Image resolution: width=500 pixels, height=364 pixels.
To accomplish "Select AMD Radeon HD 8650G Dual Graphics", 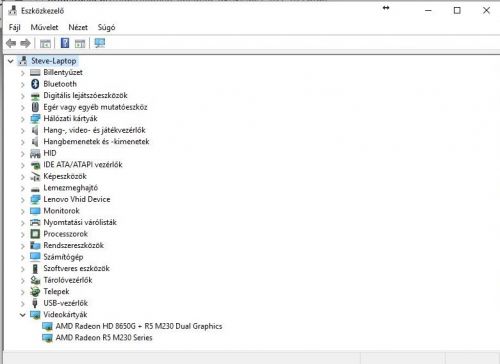I will (139, 326).
